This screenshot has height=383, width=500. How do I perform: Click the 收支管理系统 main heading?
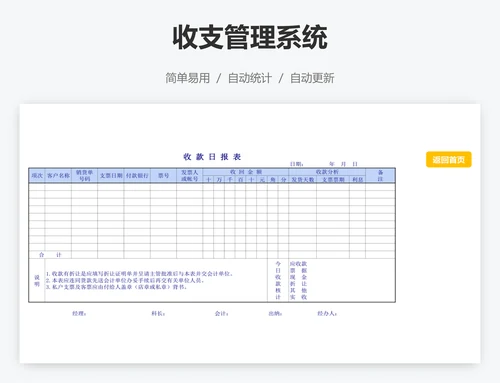(x=250, y=37)
